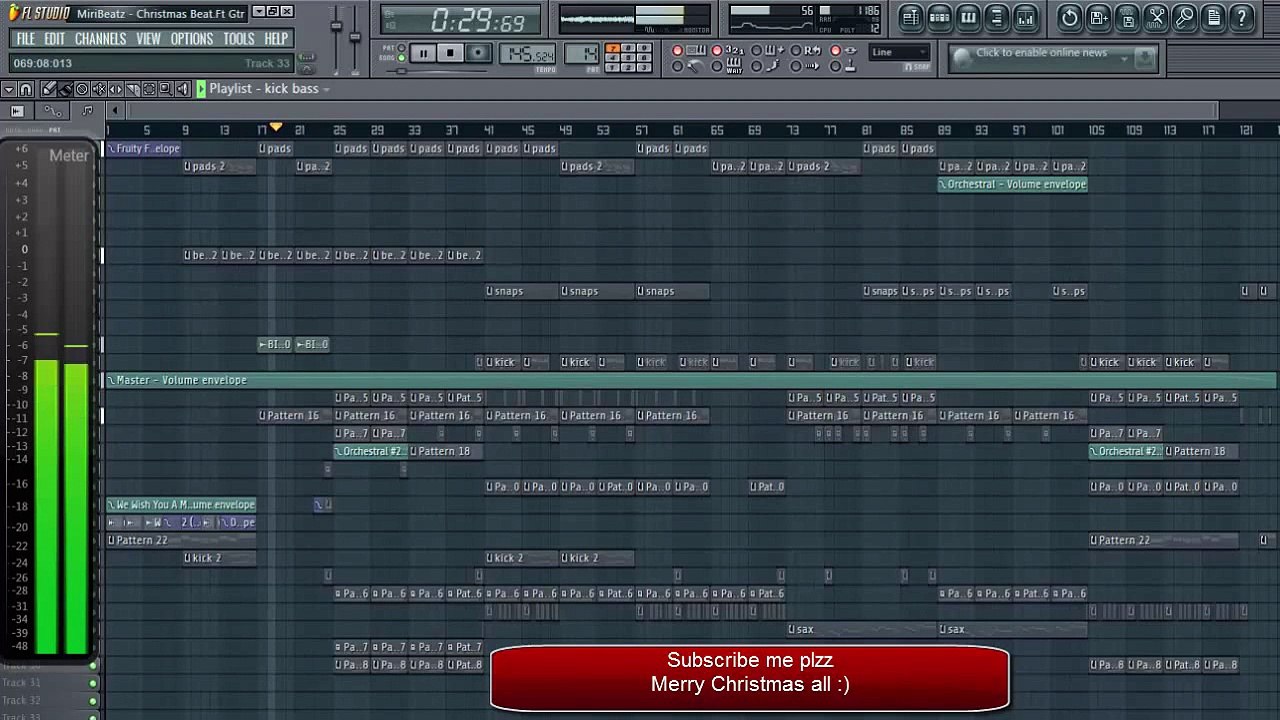Select the slice tool in playlist
This screenshot has height=720, width=1280.
coord(133,89)
